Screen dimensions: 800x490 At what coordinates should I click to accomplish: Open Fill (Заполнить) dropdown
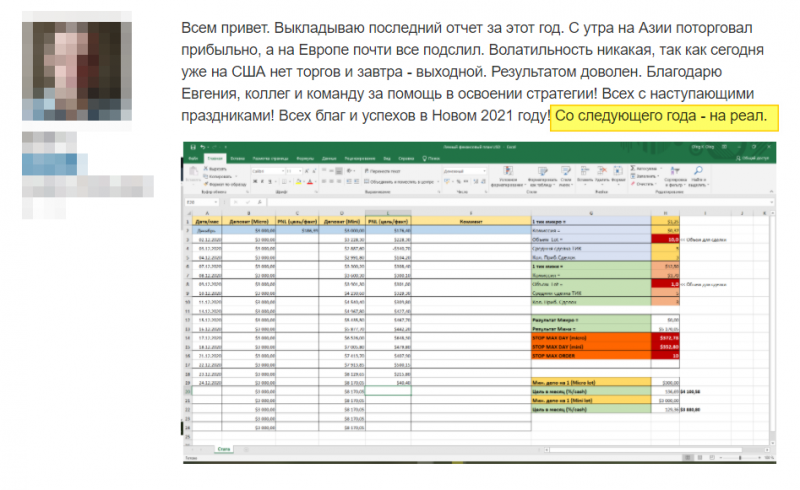[644, 176]
